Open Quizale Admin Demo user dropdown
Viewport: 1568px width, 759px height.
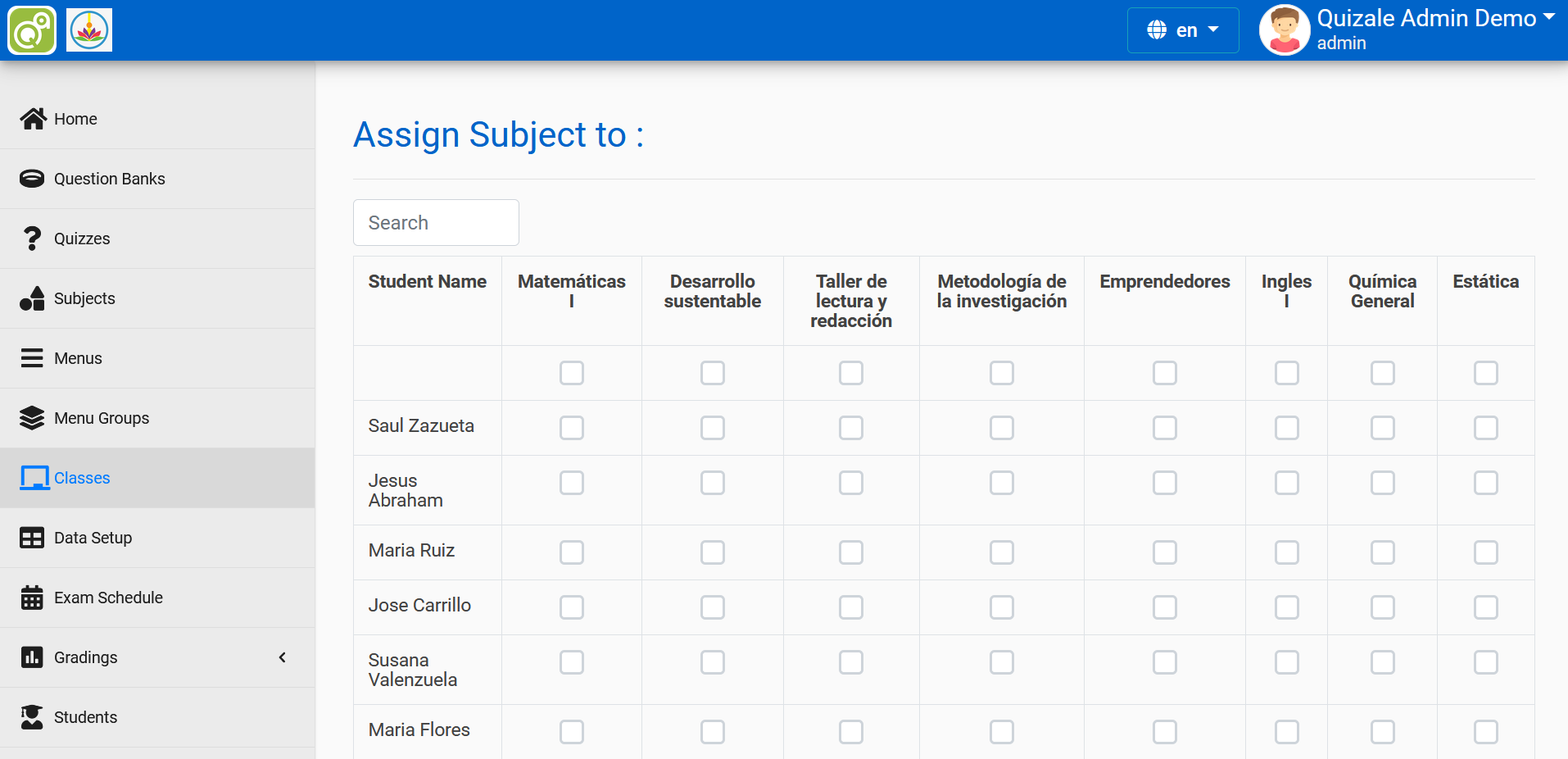pos(1434,19)
